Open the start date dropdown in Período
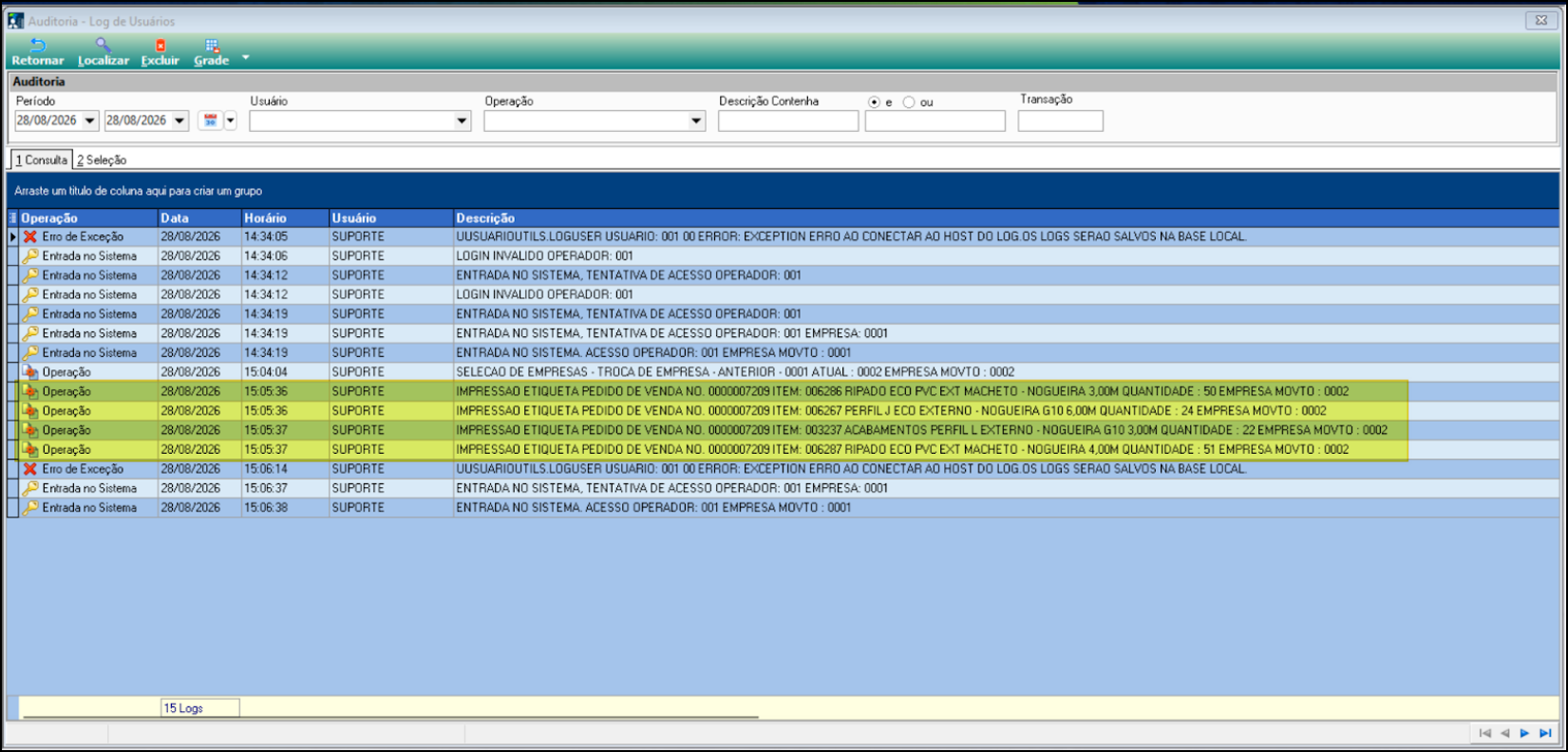 [90, 121]
